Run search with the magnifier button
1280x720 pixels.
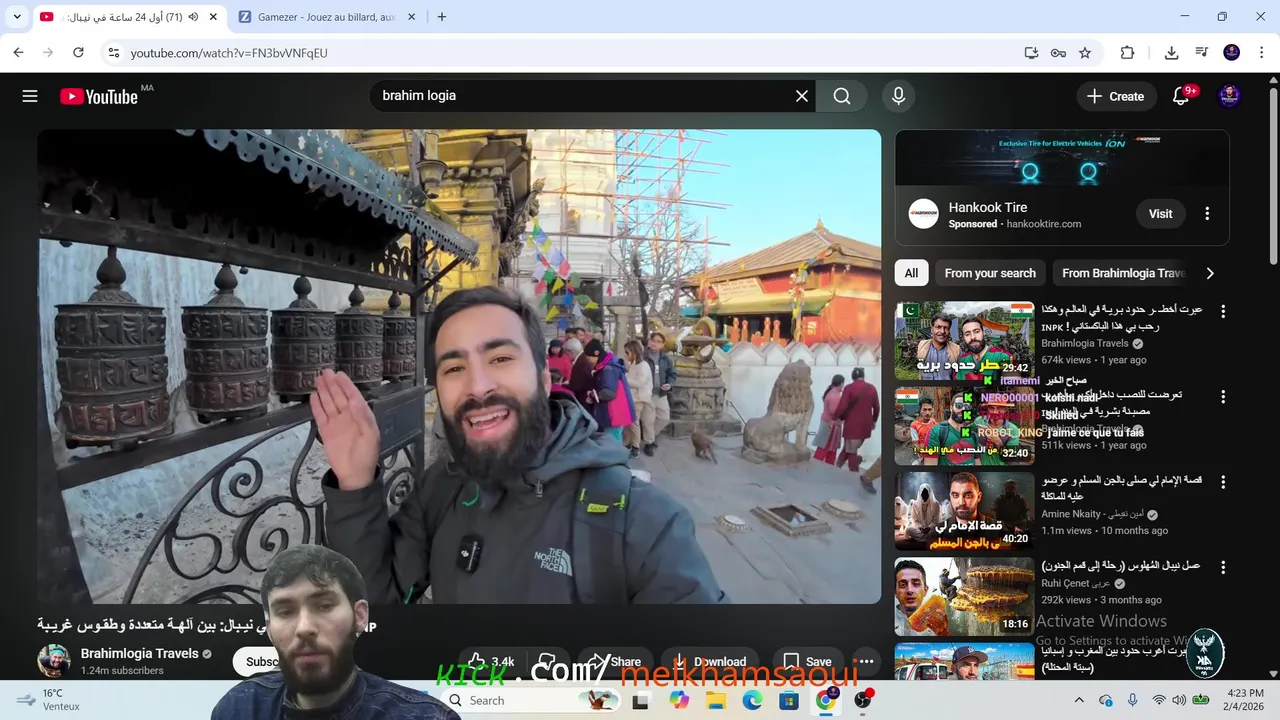[x=842, y=96]
